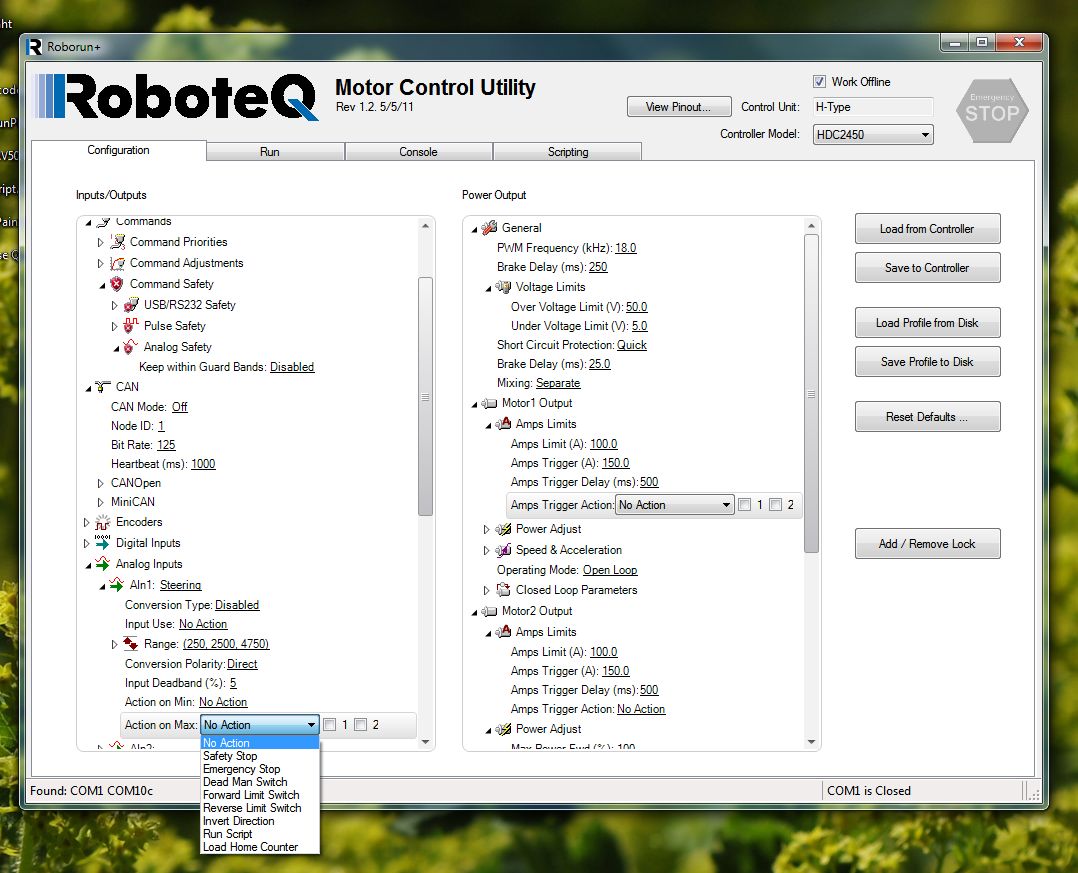The image size is (1078, 873).
Task: Click the PWM Frequency value 18.0
Action: point(625,248)
